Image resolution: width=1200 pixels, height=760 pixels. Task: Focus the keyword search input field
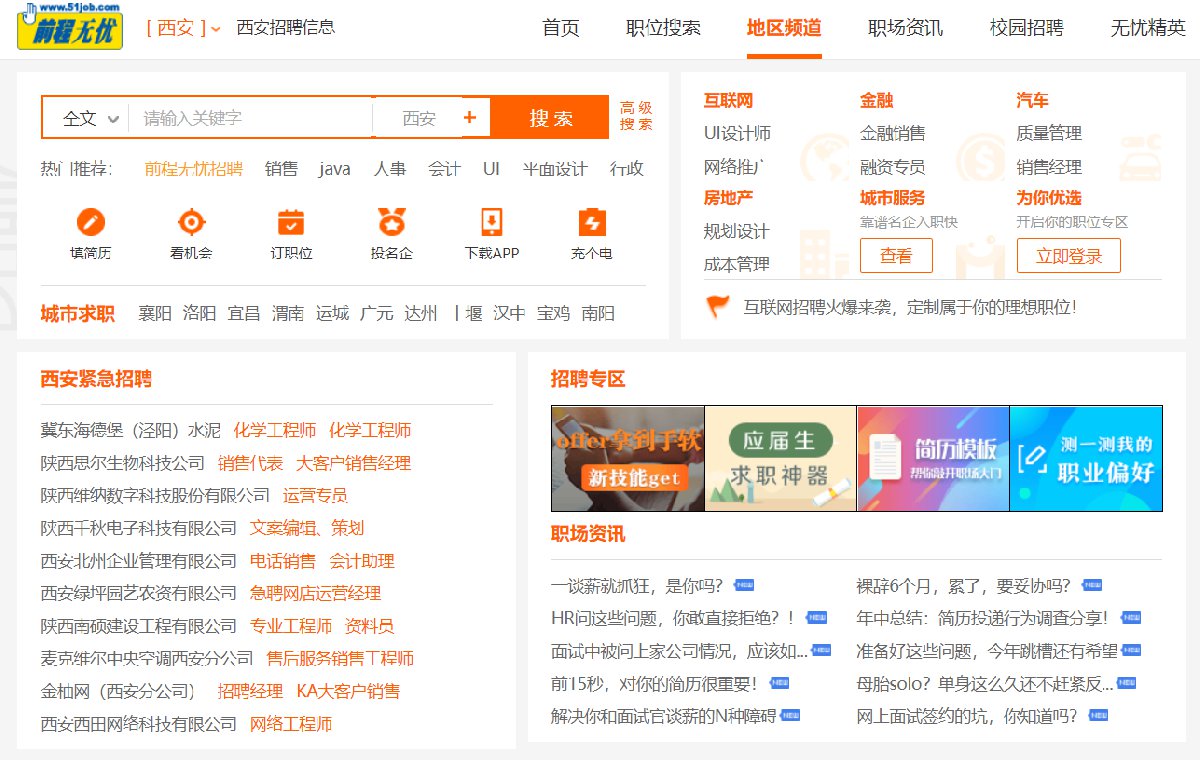[x=250, y=118]
